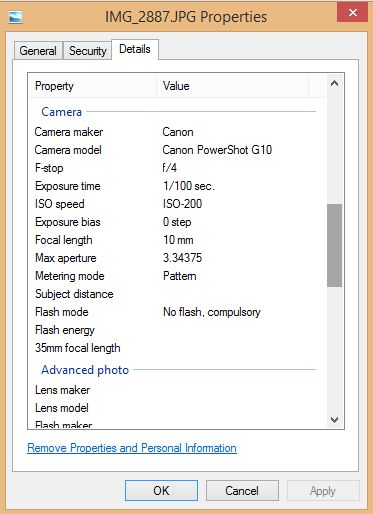The width and height of the screenshot is (373, 514).
Task: Click the No flash, compulsory value
Action: pyautogui.click(x=212, y=312)
